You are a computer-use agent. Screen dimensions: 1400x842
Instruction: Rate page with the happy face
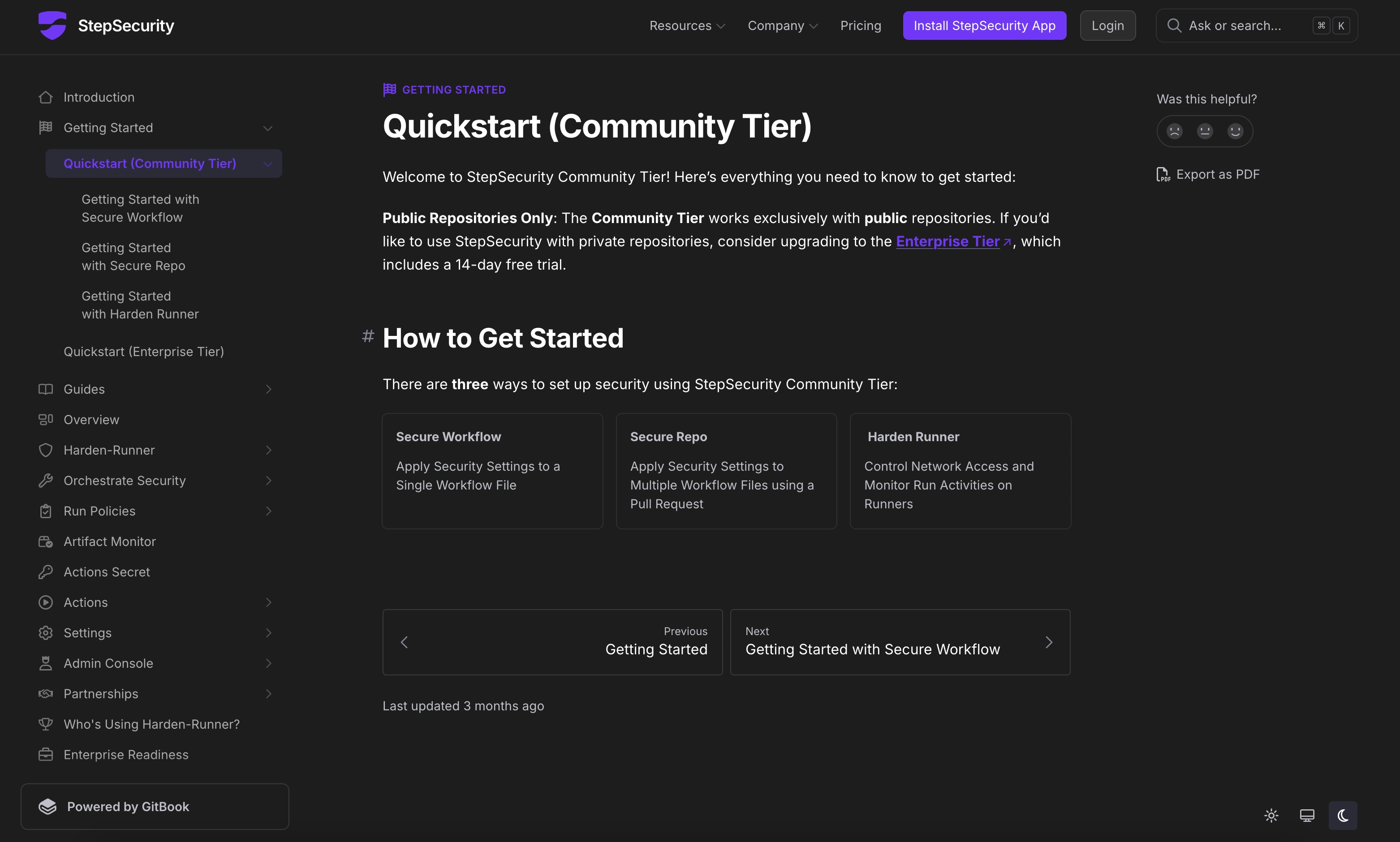coord(1236,131)
